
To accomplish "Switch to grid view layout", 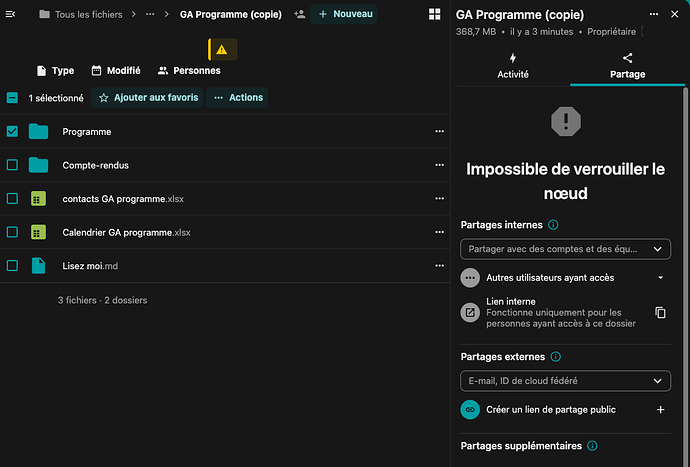I will 434,15.
